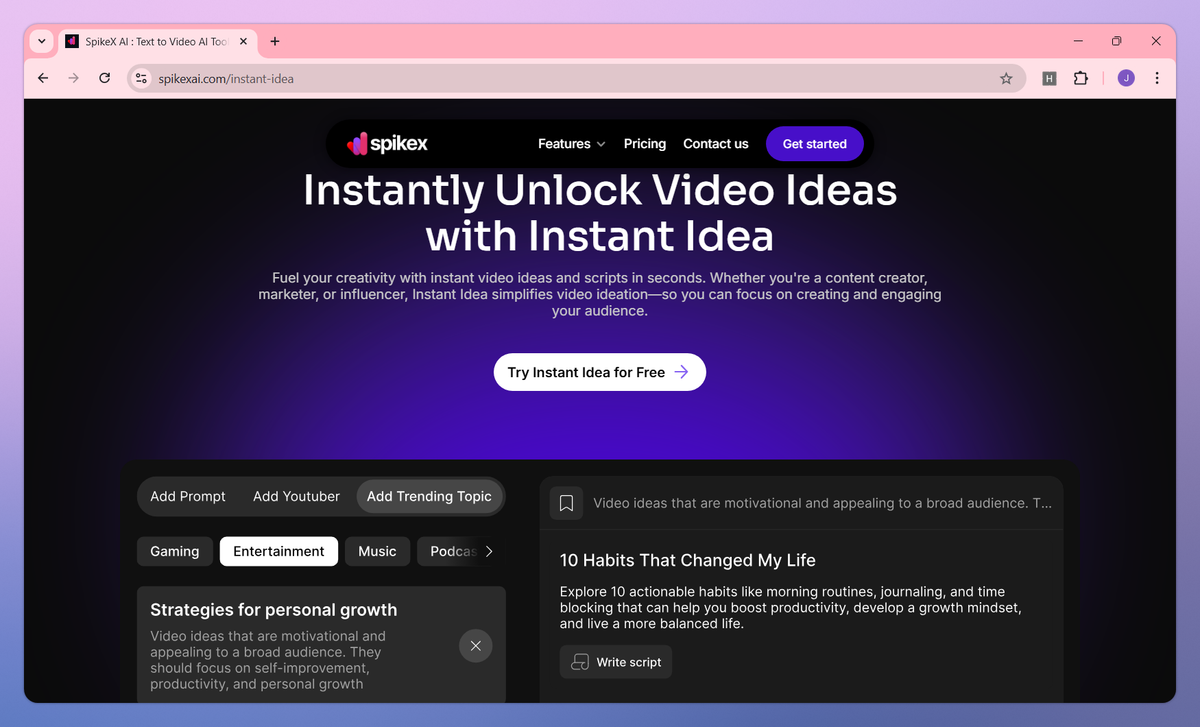This screenshot has width=1200, height=727.
Task: Click the Write script button
Action: (616, 662)
